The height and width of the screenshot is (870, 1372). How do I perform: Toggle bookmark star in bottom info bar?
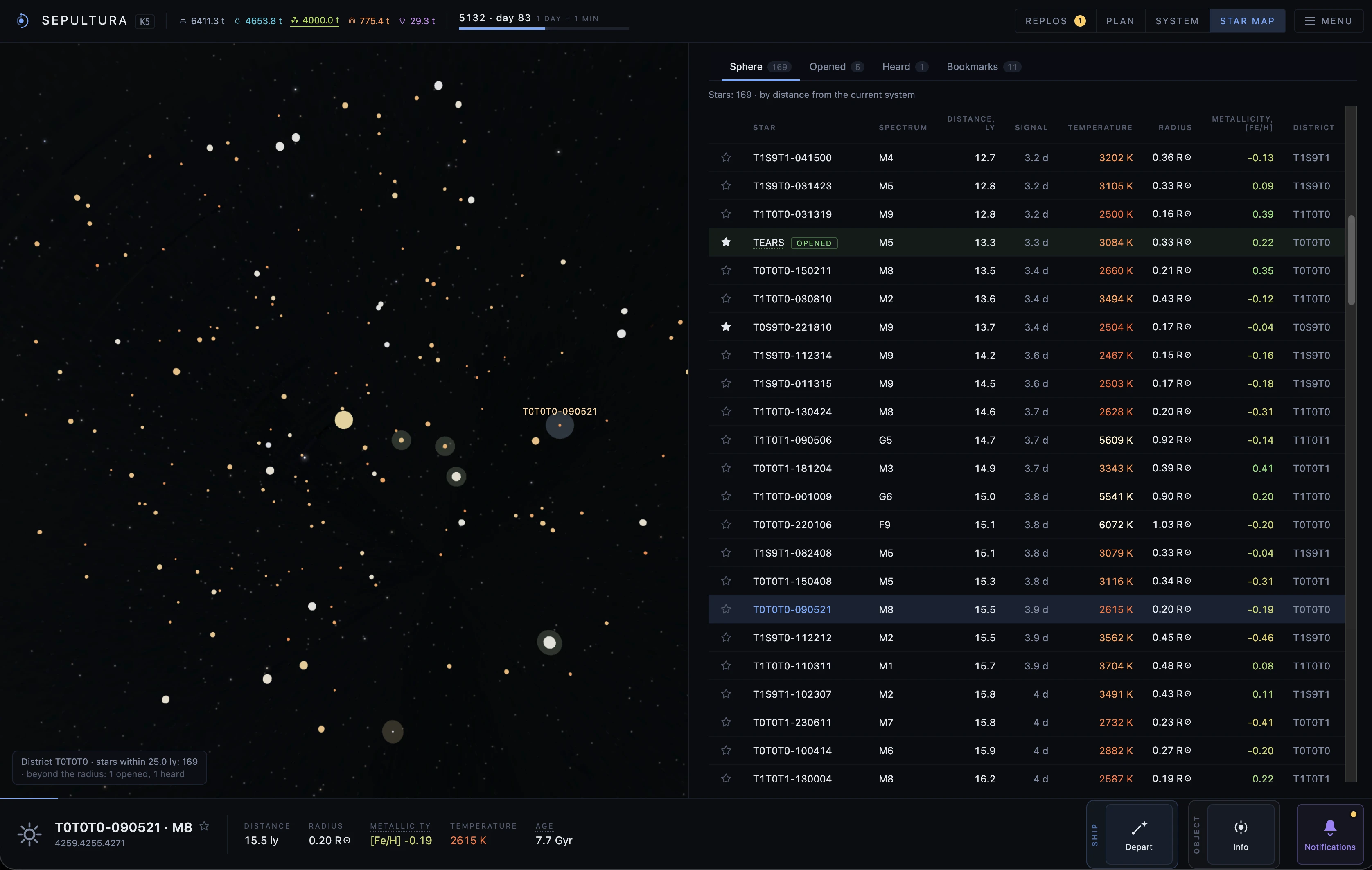(x=205, y=825)
